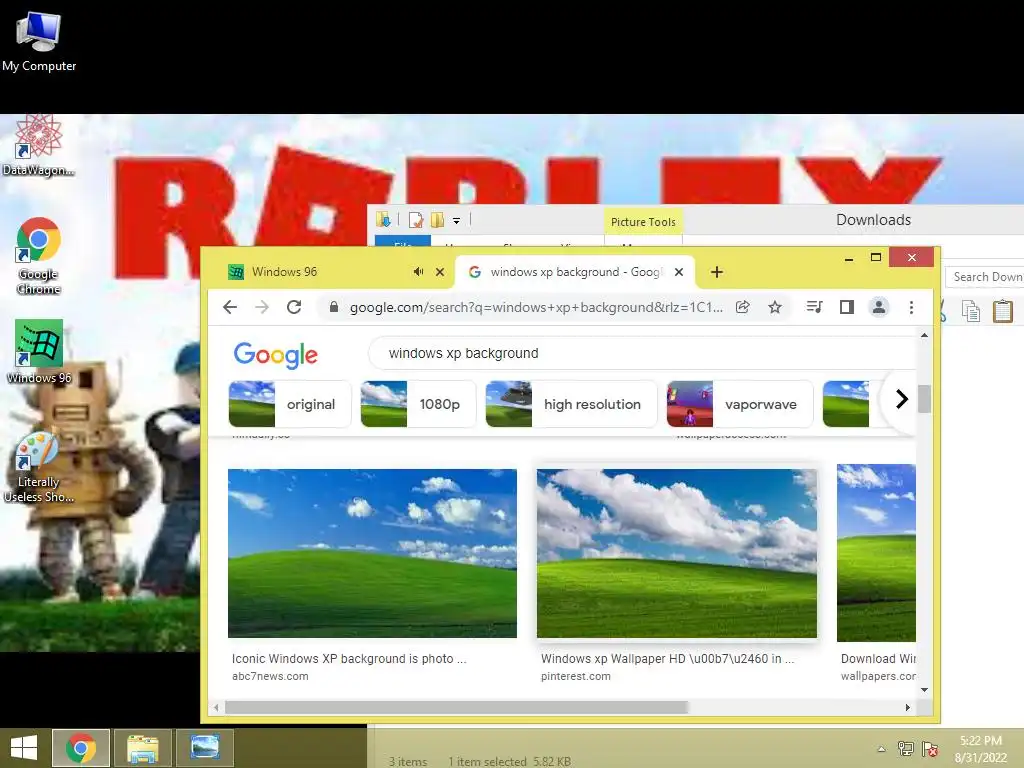
Task: Click the Properties quick access icon in Downloads
Action: (x=415, y=220)
